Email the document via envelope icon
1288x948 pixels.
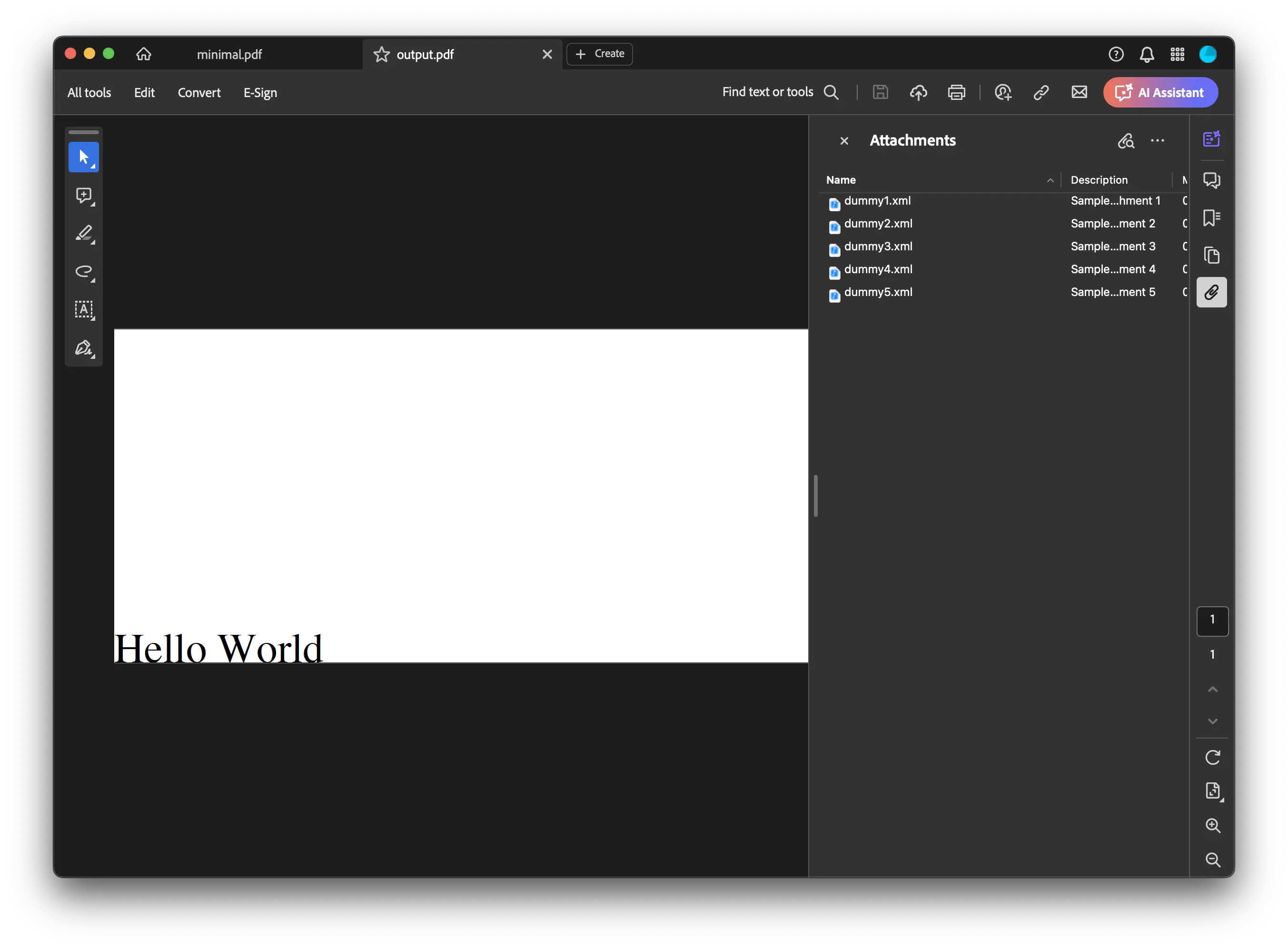click(1079, 92)
